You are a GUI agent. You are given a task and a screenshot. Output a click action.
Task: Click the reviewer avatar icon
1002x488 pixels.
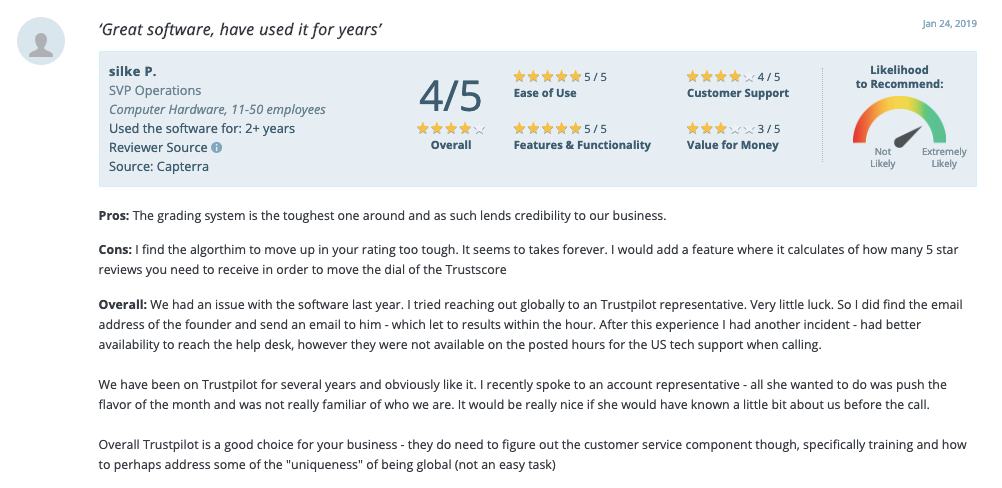[42, 42]
